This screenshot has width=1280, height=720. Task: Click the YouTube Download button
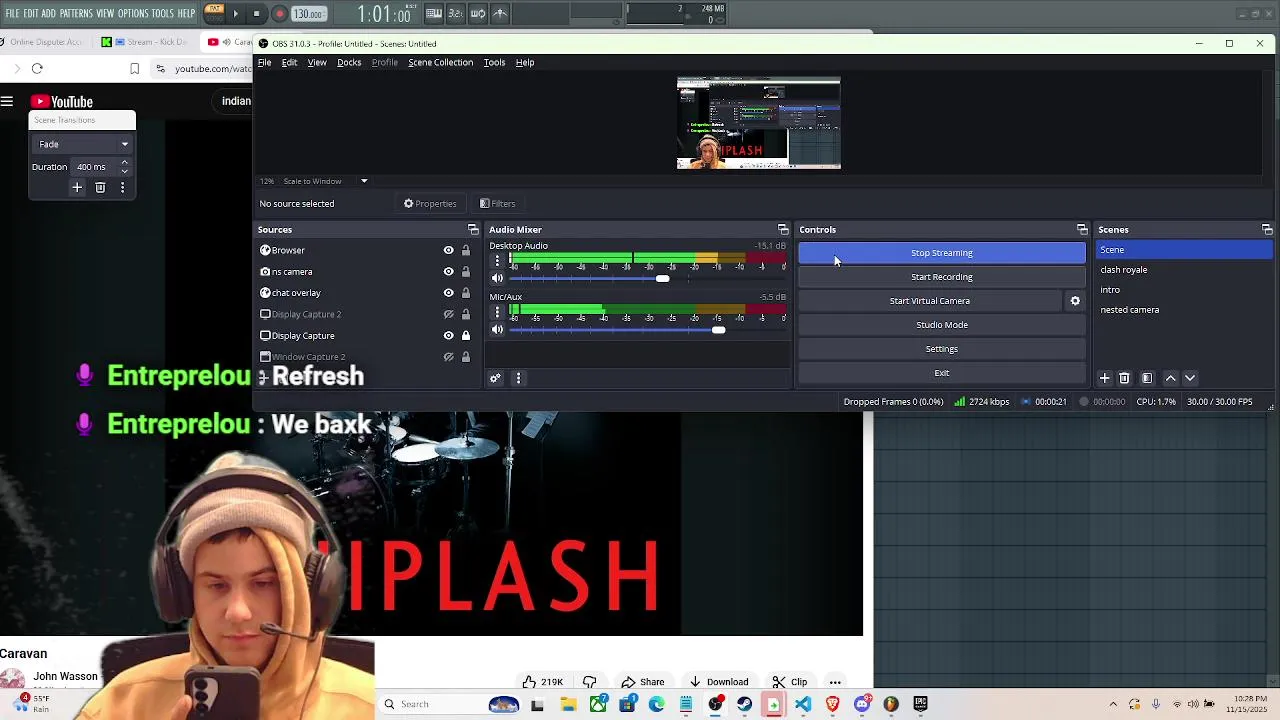tap(718, 682)
